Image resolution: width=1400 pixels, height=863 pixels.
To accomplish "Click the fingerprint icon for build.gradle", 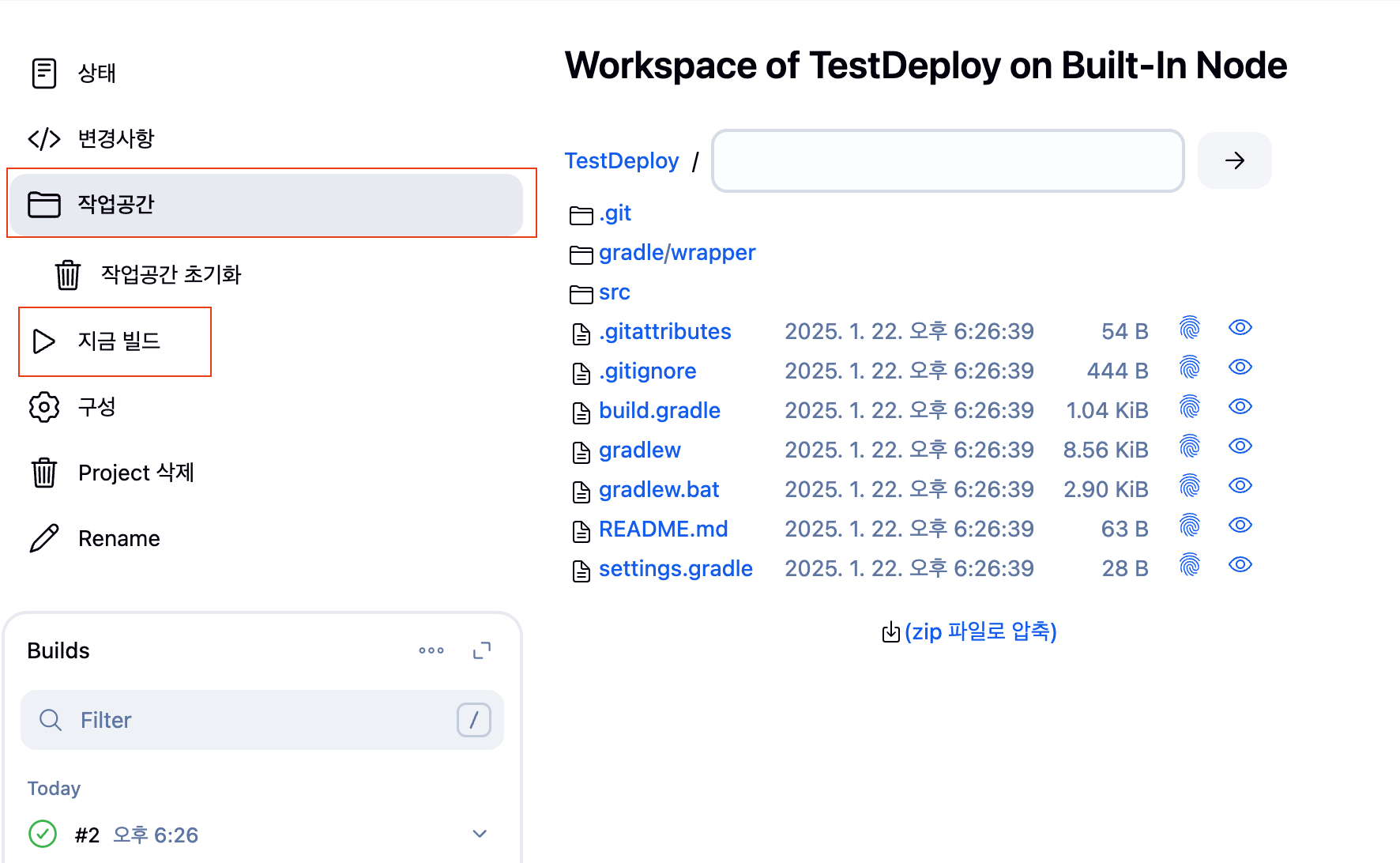I will coord(1189,407).
